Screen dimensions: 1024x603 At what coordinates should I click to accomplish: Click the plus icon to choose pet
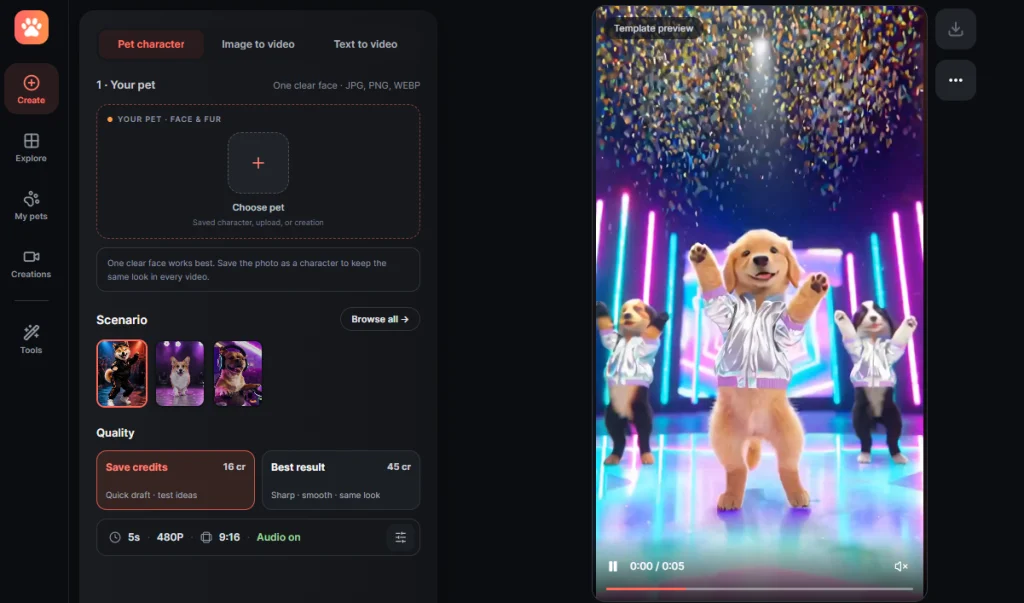point(258,163)
